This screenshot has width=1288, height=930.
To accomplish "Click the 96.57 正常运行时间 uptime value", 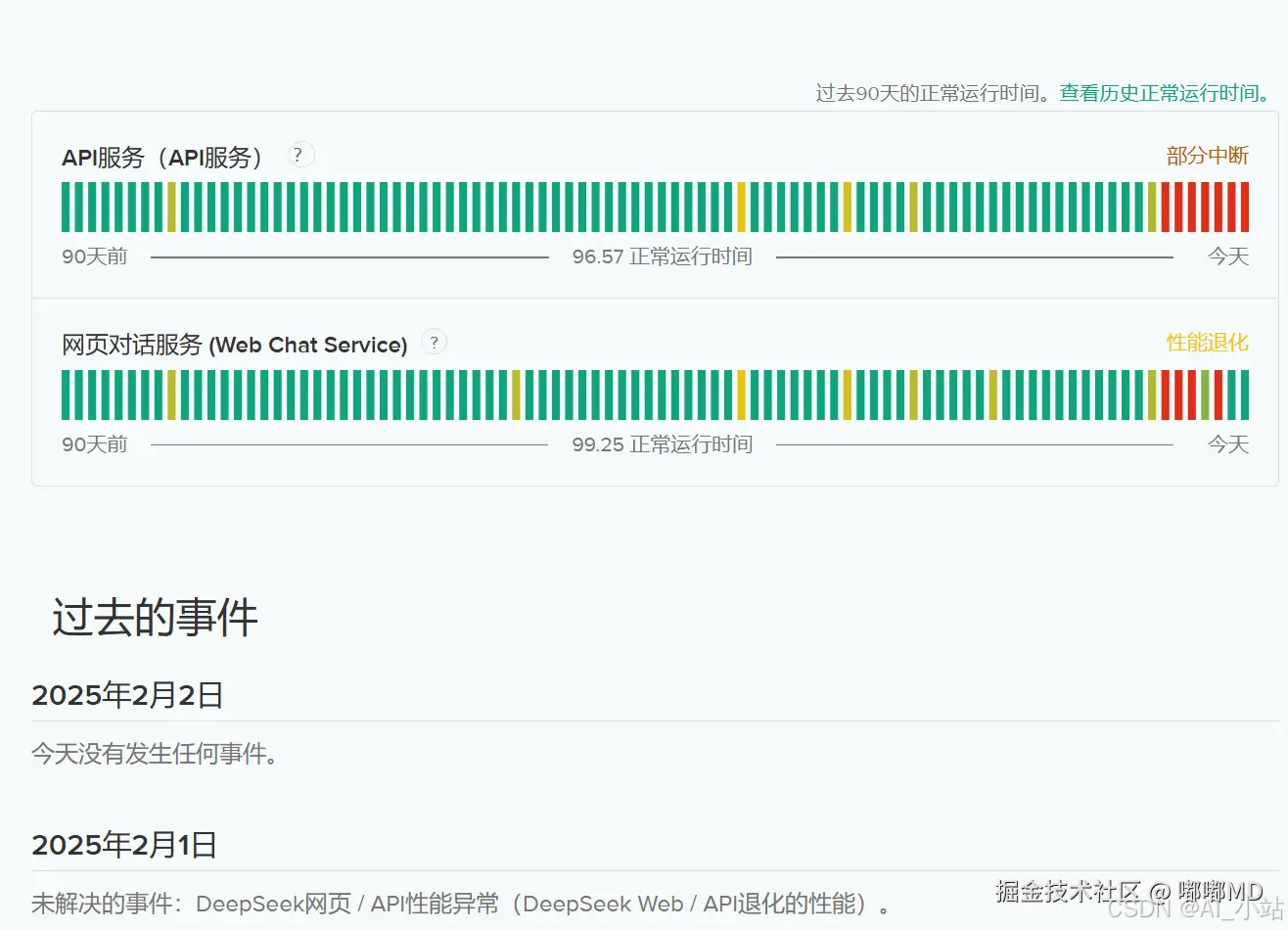I will 663,256.
